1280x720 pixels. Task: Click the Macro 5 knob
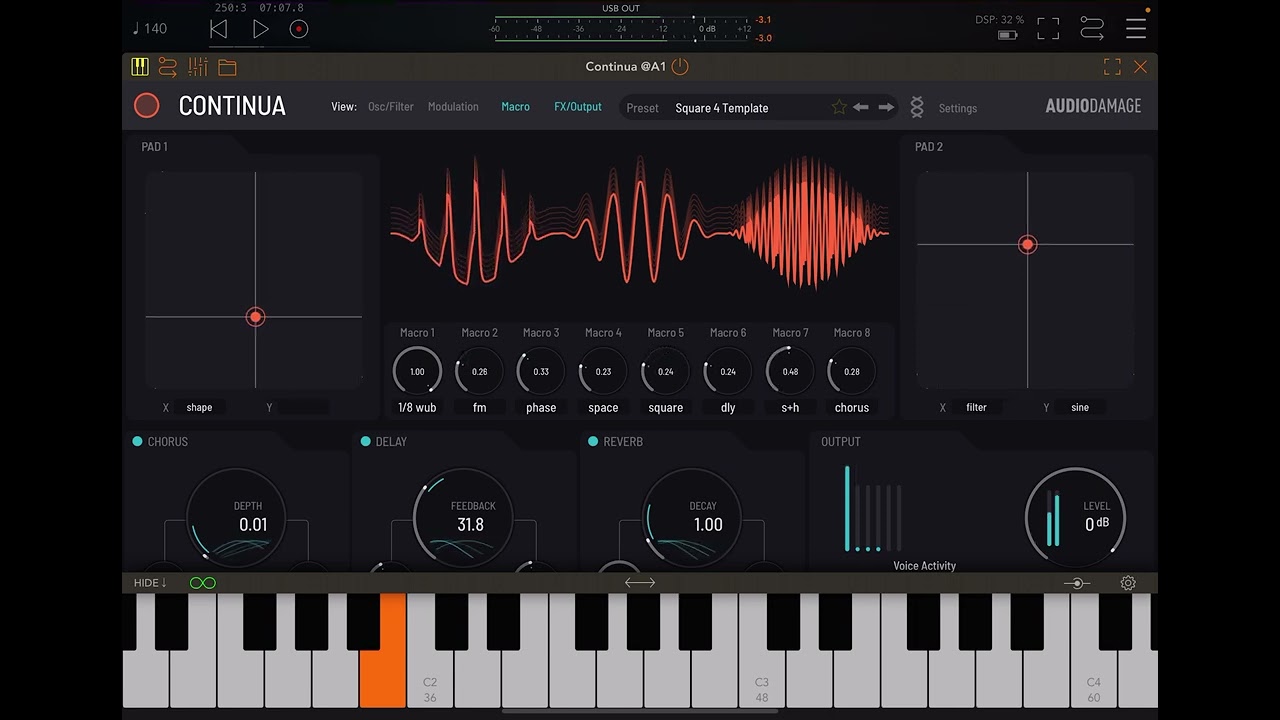point(666,371)
